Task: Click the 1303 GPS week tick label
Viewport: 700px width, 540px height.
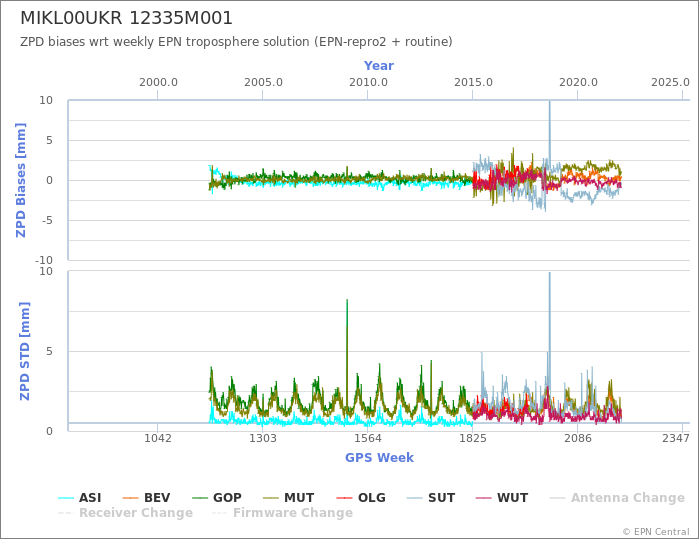Action: pyautogui.click(x=262, y=438)
